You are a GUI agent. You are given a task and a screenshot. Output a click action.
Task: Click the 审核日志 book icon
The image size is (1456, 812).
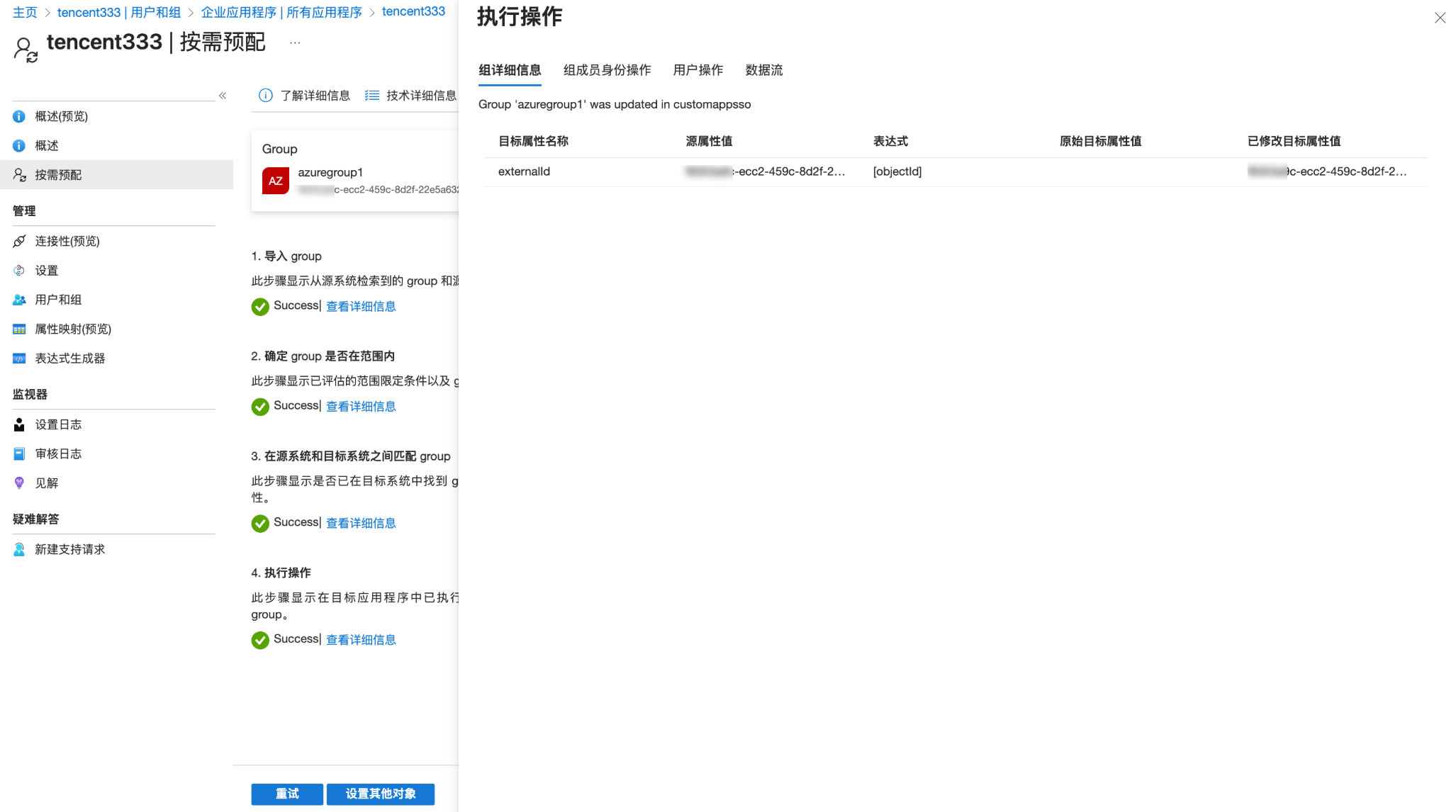tap(19, 453)
